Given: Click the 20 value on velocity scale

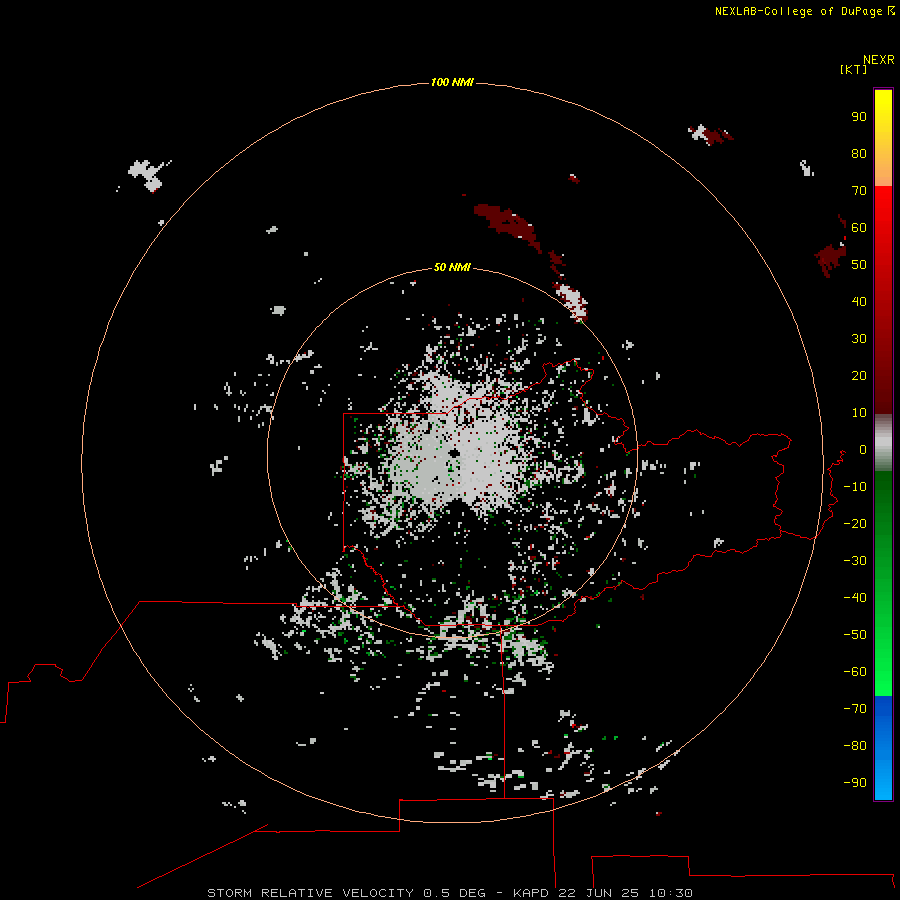Looking at the screenshot, I should point(859,375).
